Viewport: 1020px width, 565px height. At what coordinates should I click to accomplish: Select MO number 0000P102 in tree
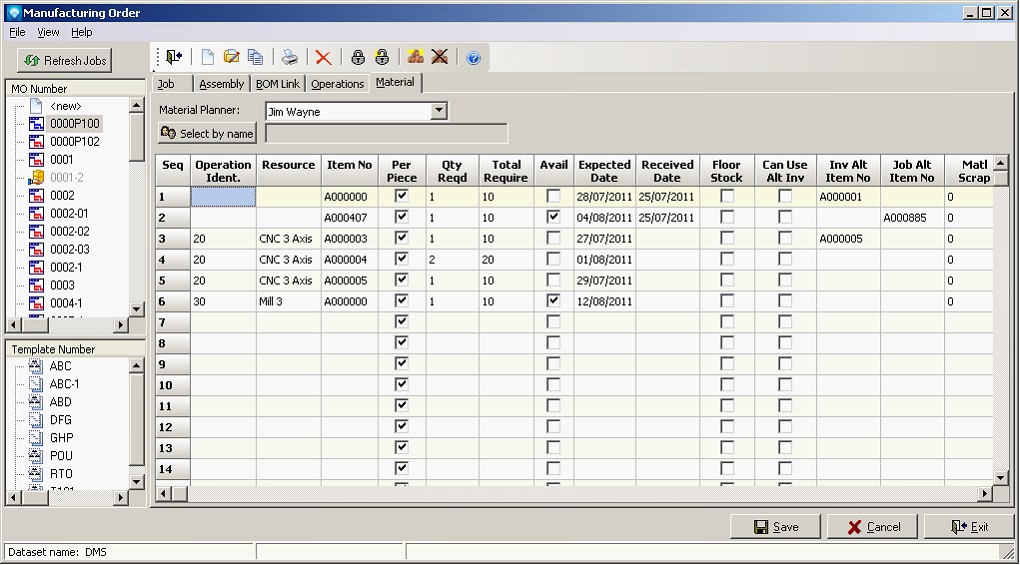coord(75,142)
